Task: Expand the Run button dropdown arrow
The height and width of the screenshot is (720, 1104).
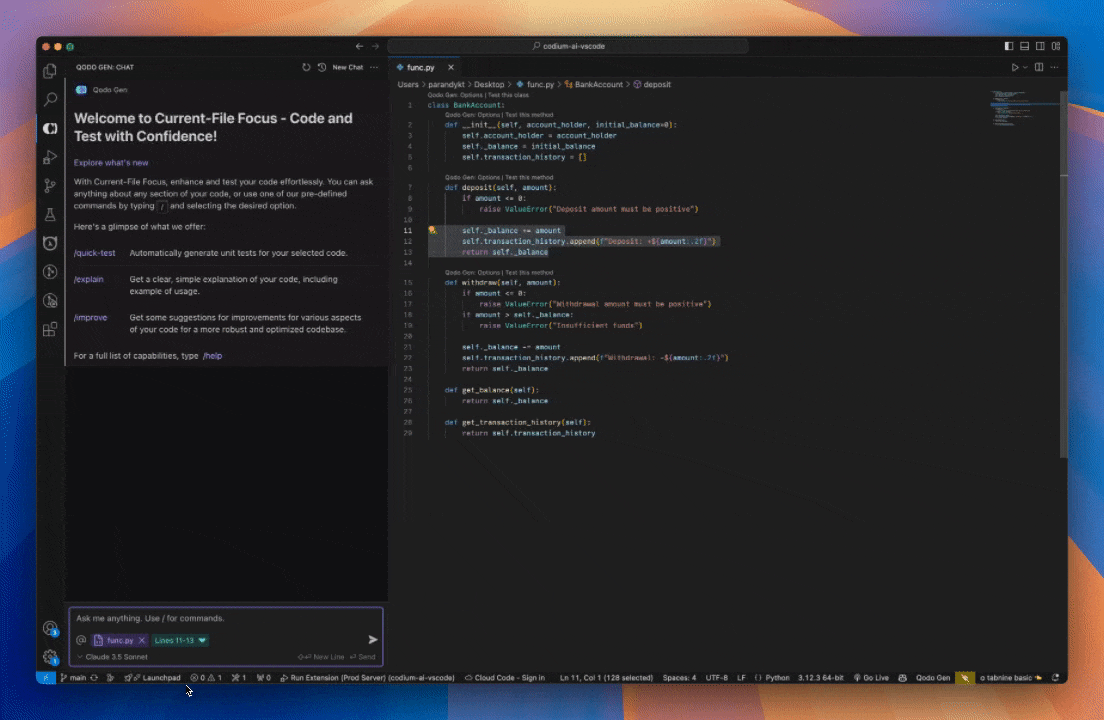Action: coord(1025,68)
